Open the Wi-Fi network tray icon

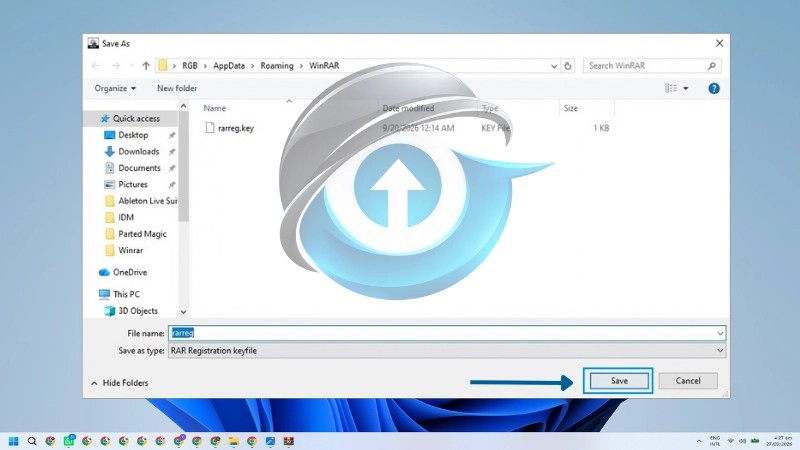pos(731,441)
